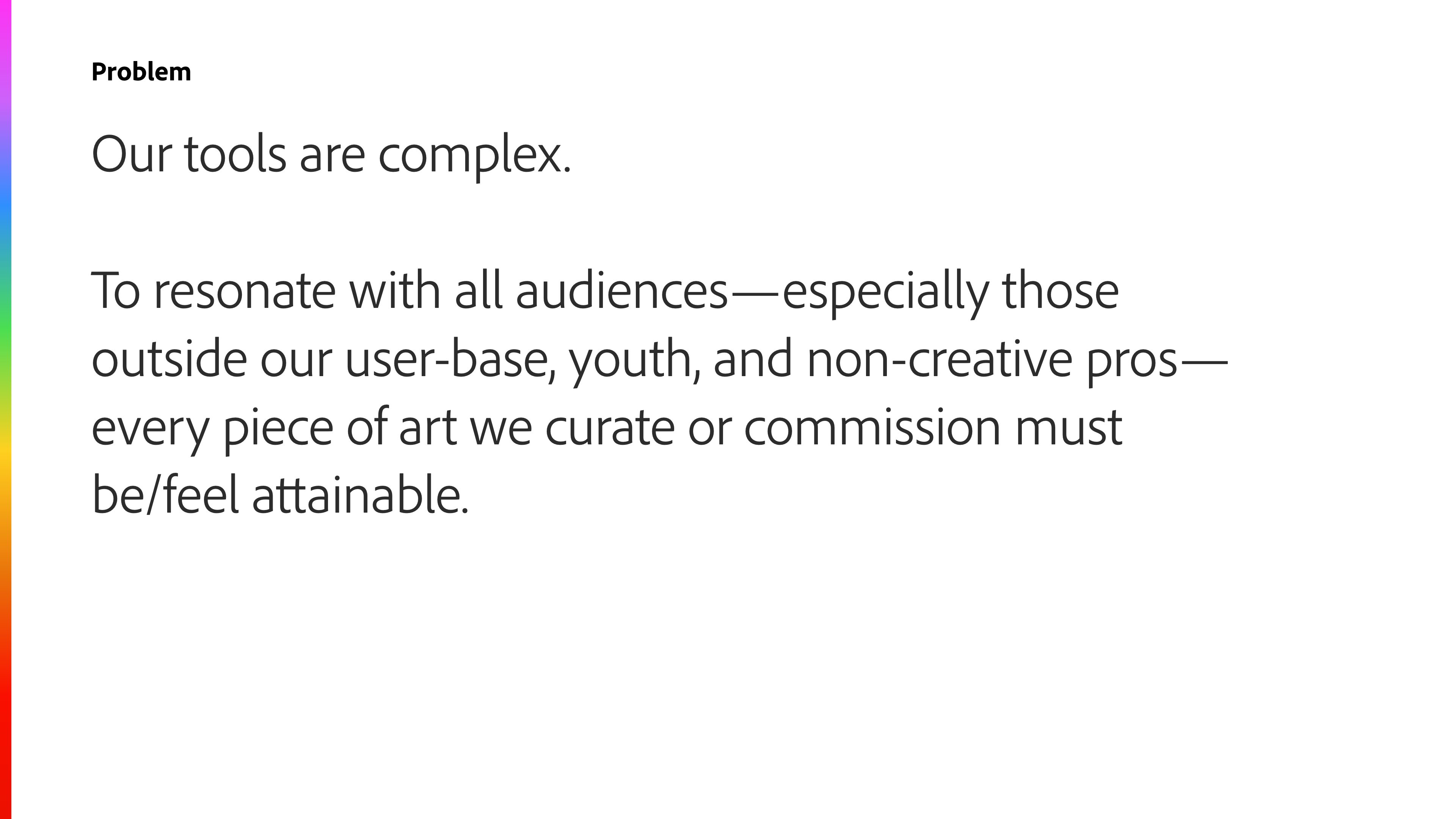Click the word "especially" in first paragraph line
The height and width of the screenshot is (819, 1456).
[886, 294]
